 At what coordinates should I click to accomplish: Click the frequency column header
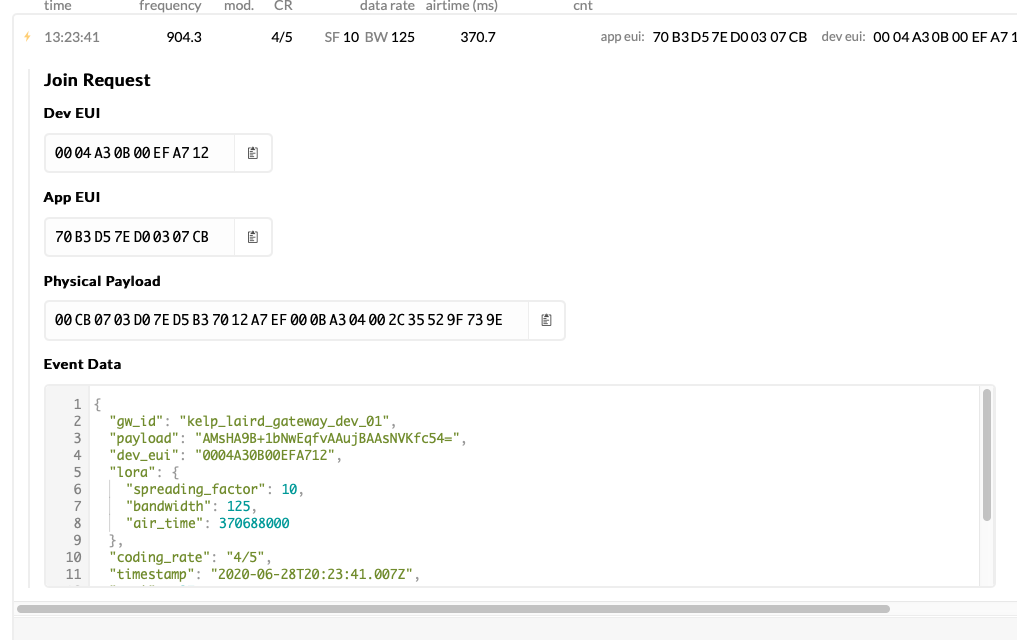point(170,6)
